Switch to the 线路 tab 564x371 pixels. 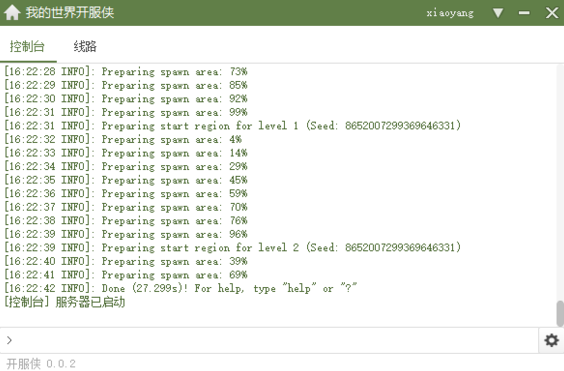(x=85, y=47)
